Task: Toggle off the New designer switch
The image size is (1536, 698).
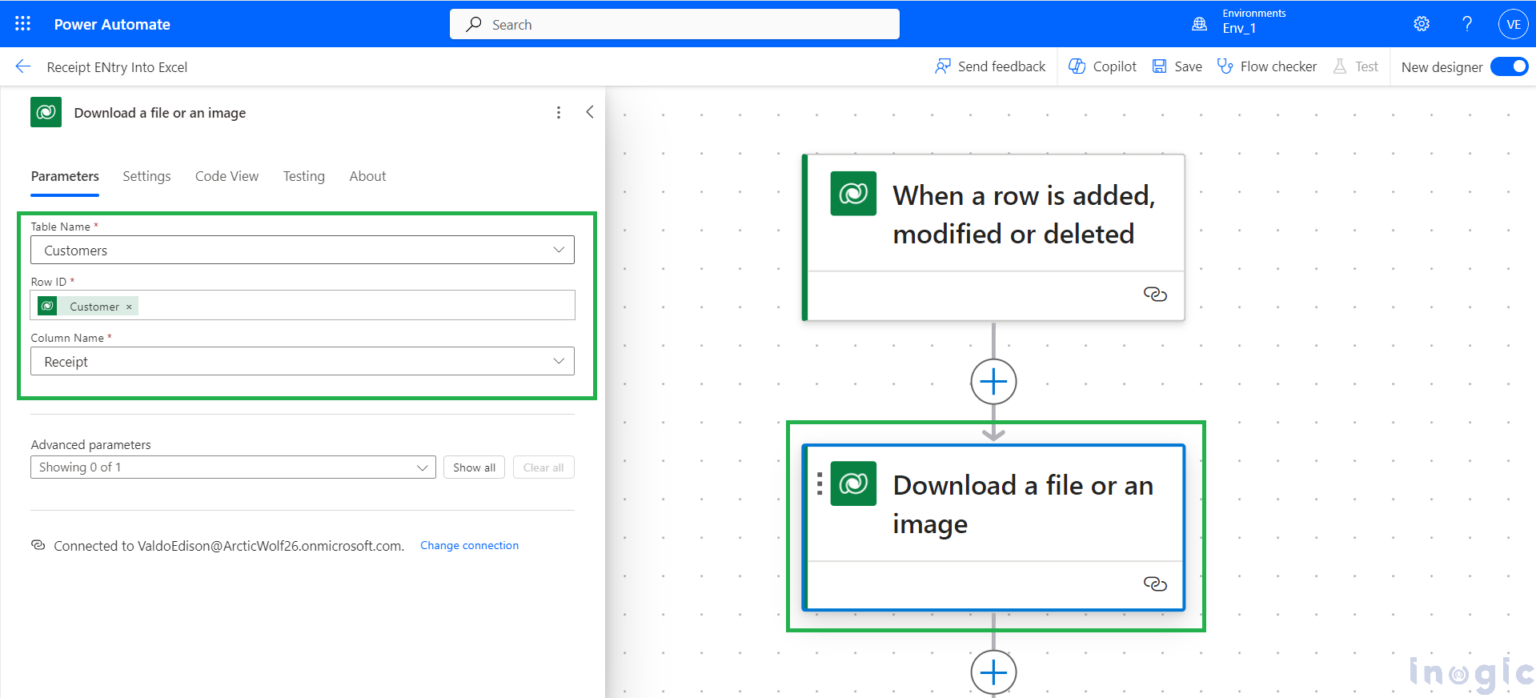Action: pos(1509,66)
